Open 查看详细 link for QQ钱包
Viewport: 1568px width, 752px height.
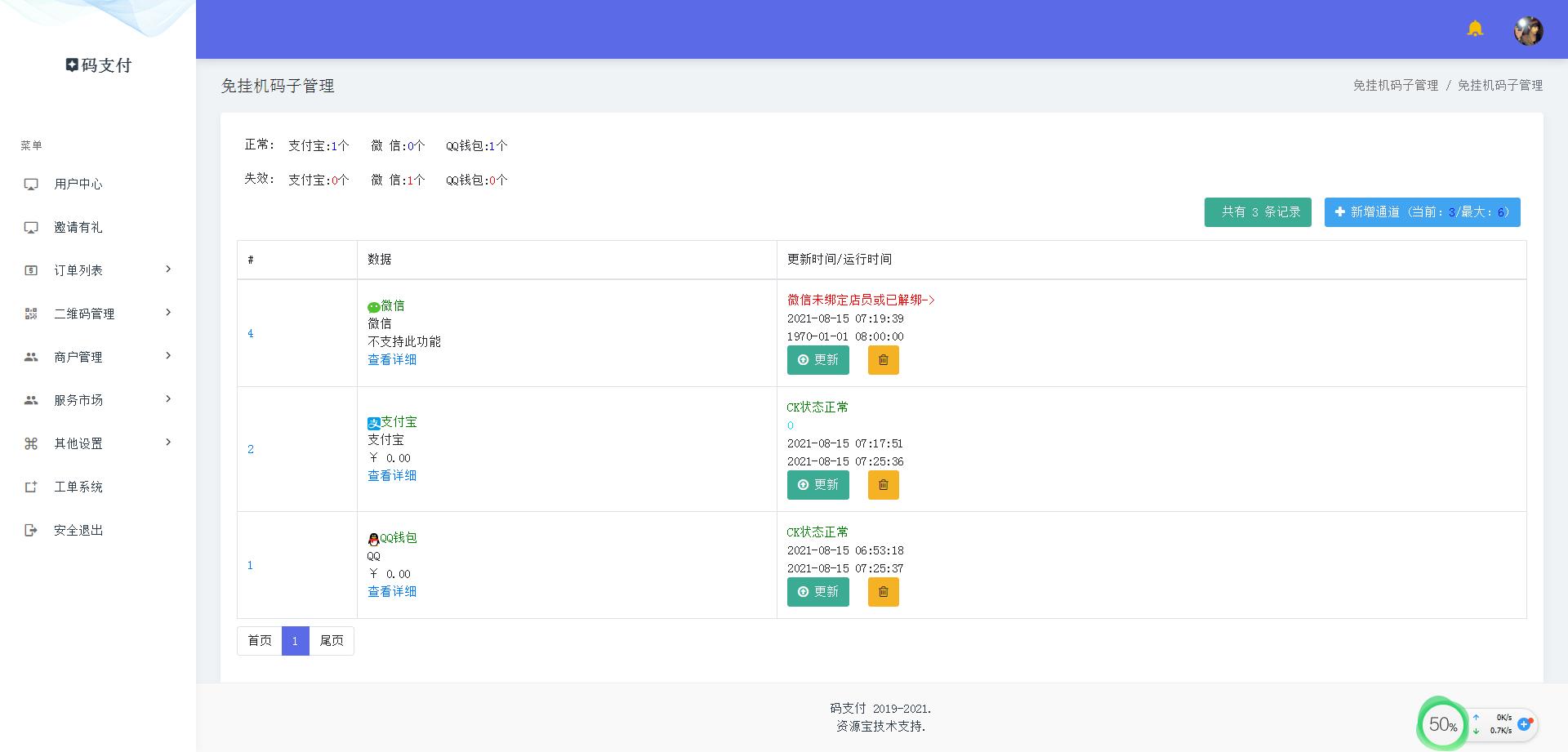[392, 592]
